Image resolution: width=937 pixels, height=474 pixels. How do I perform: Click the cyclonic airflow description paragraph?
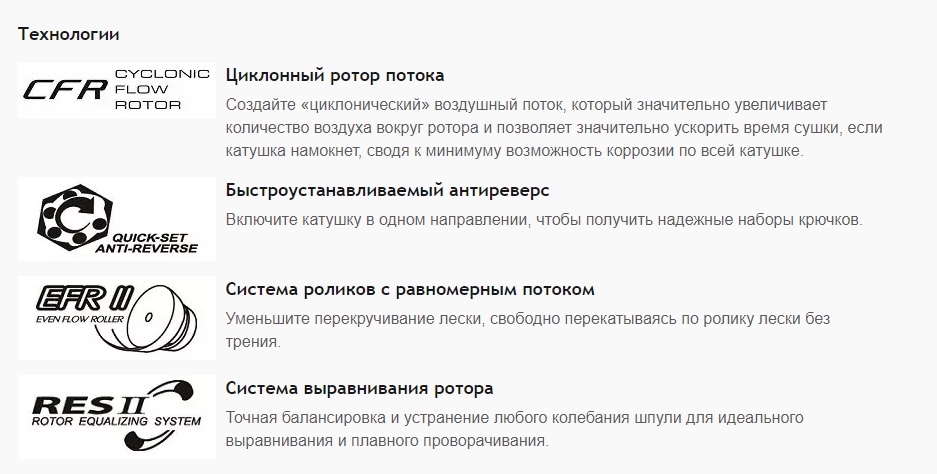click(554, 127)
